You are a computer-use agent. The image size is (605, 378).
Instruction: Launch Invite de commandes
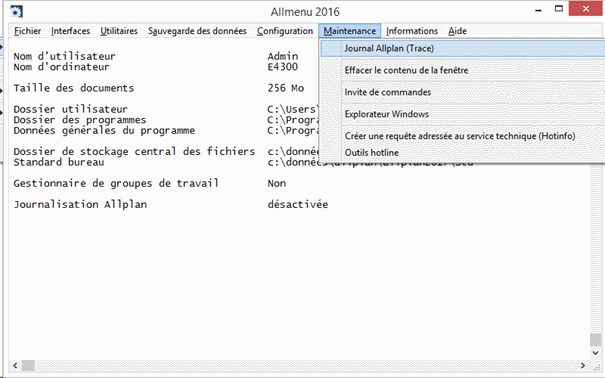(x=463, y=92)
